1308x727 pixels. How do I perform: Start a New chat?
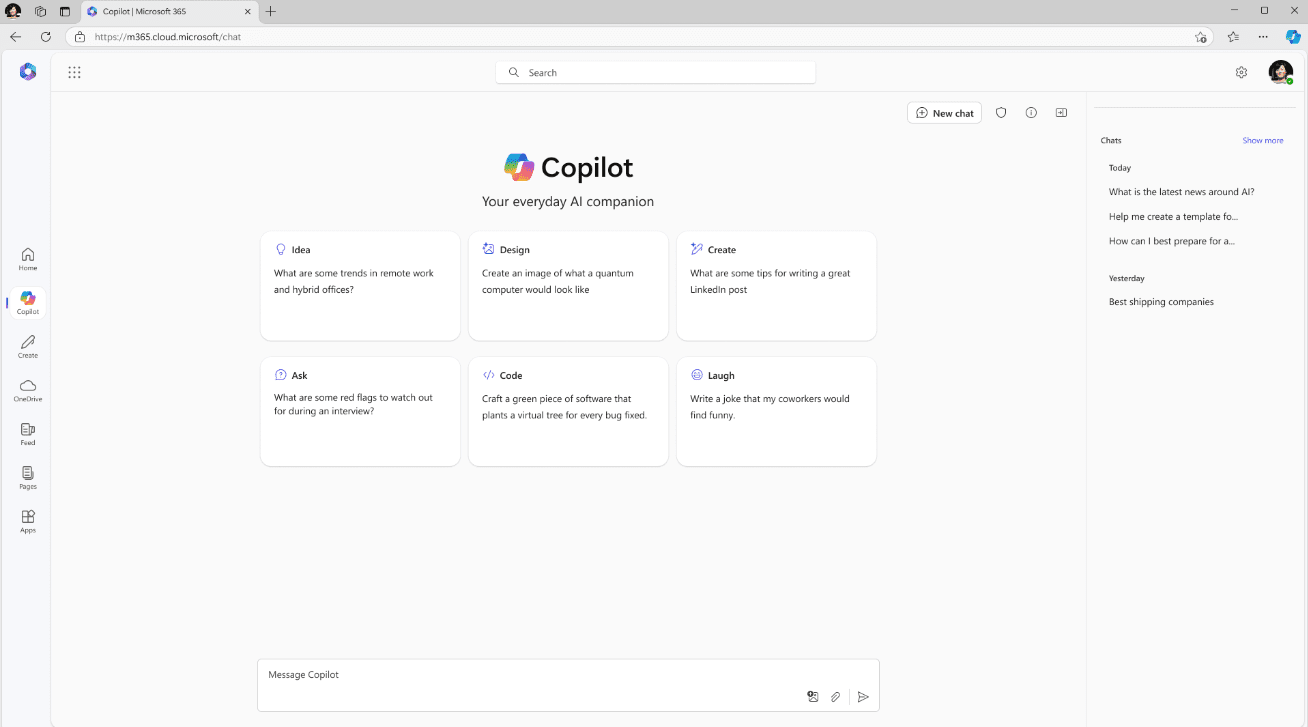coord(944,113)
